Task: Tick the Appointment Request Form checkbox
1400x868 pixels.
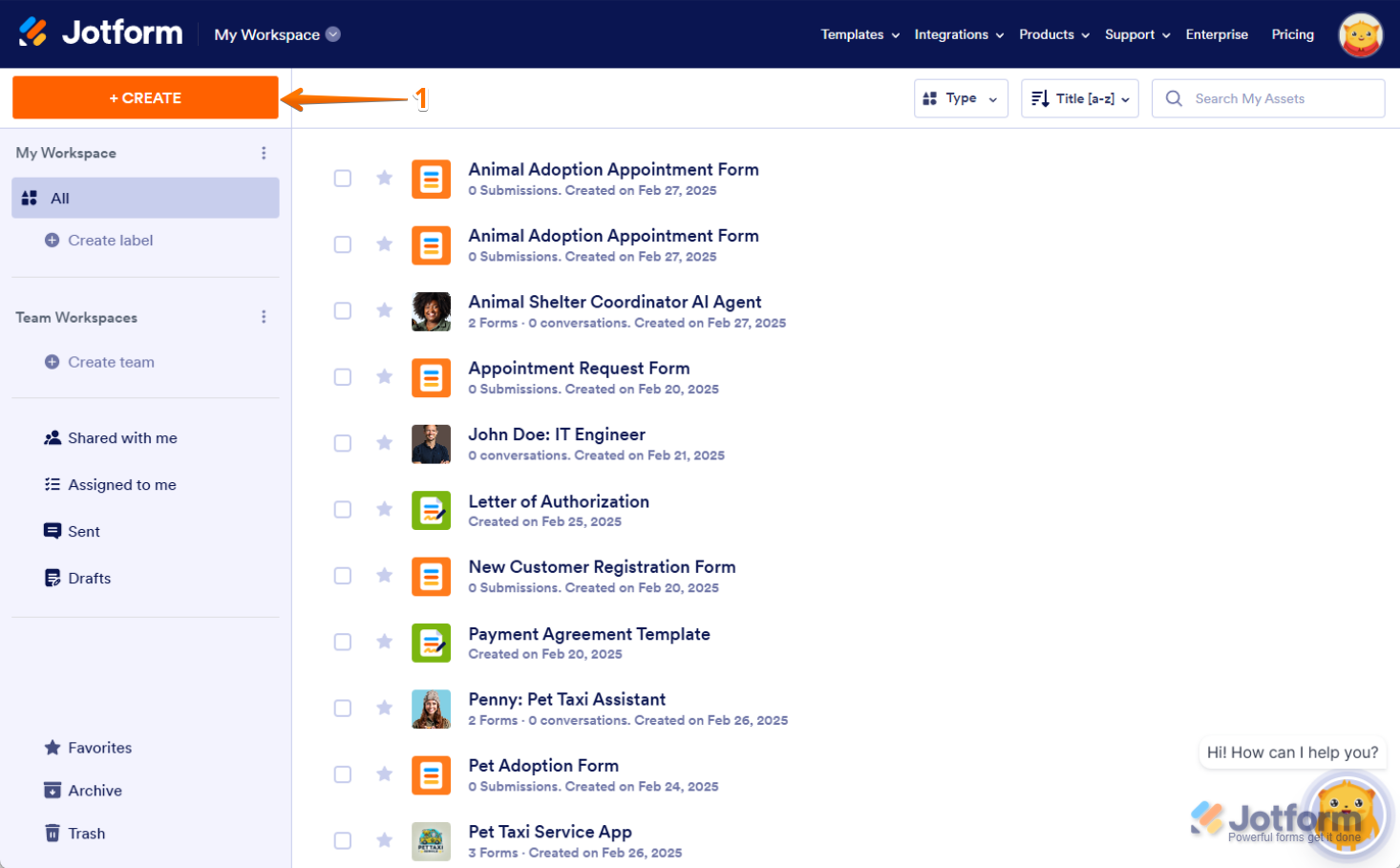Action: 343,376
